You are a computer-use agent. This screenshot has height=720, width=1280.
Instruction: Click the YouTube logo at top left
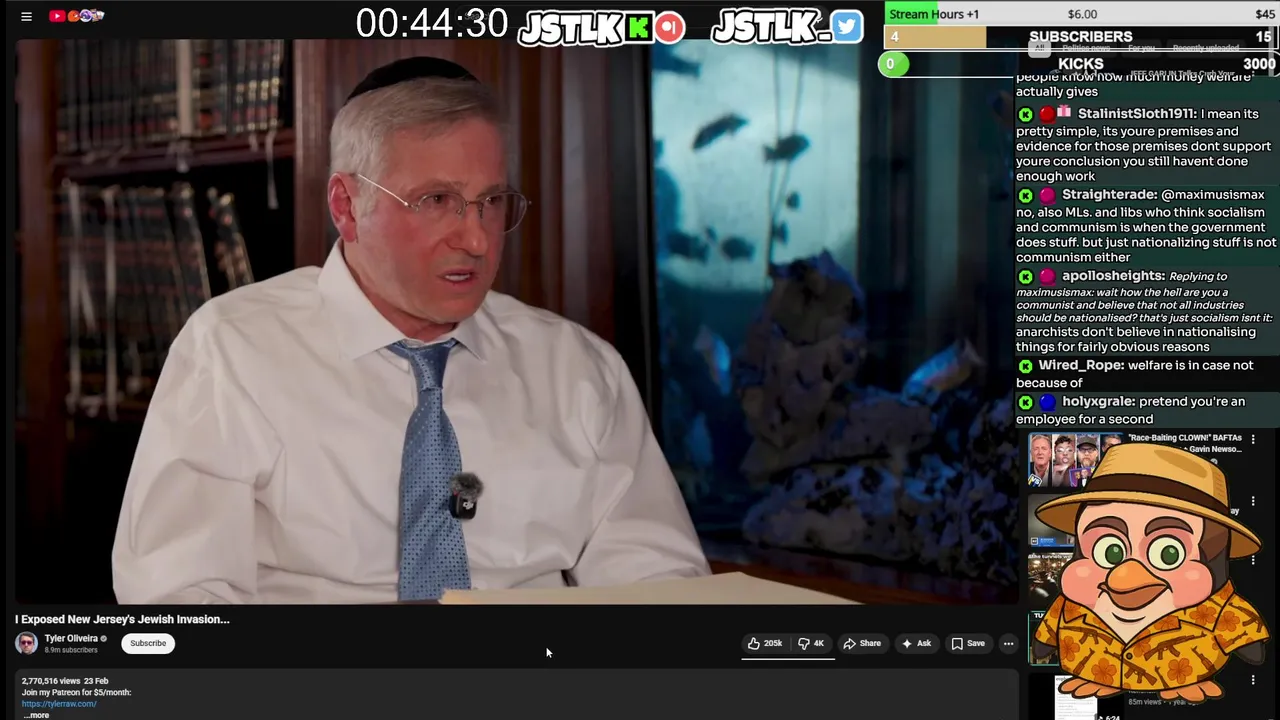tap(76, 15)
